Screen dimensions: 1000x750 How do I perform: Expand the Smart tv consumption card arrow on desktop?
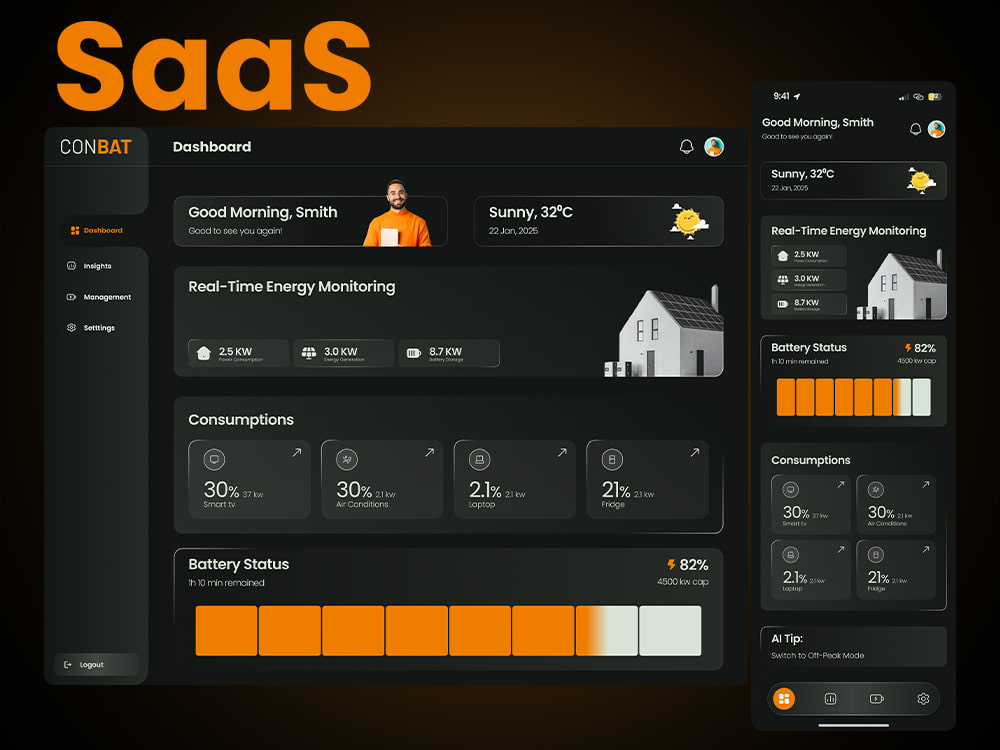[x=297, y=452]
